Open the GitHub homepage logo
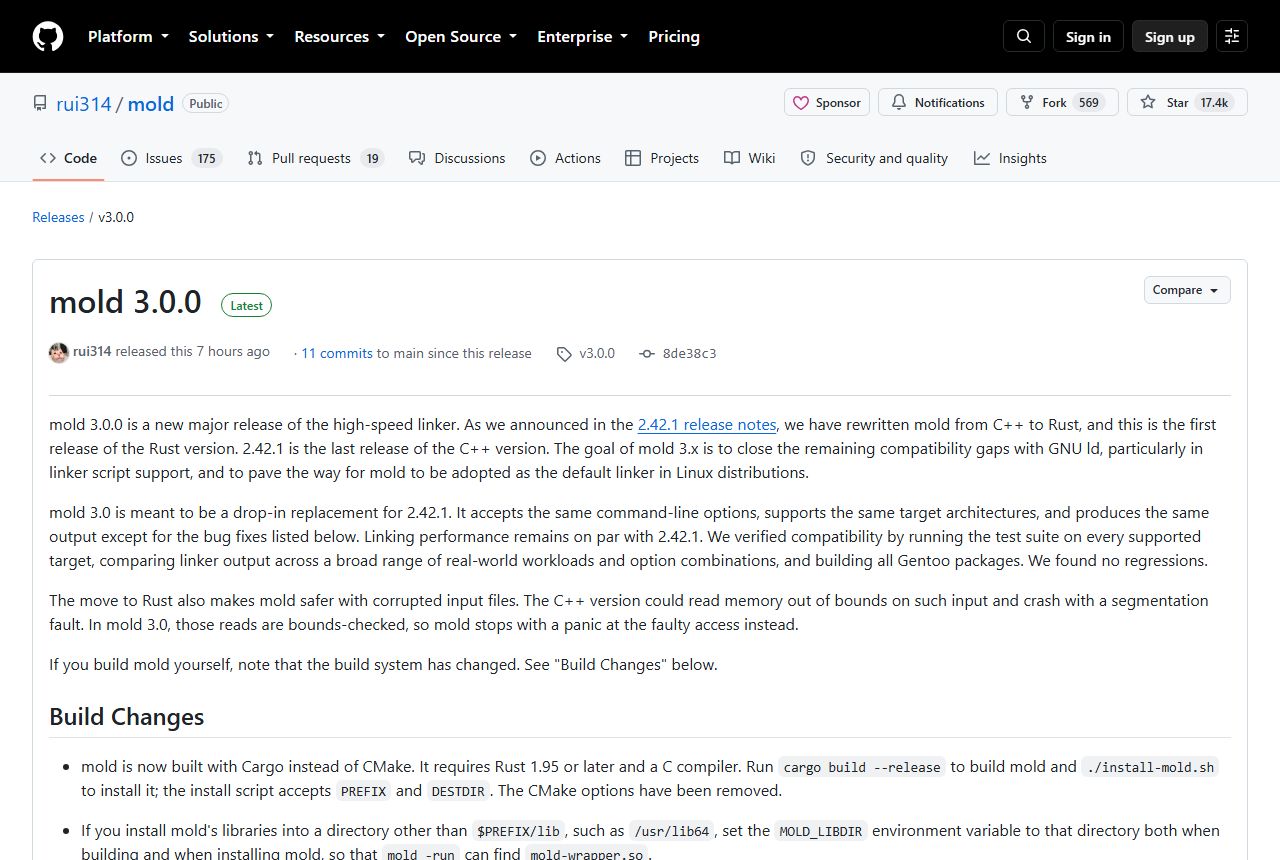 click(48, 37)
